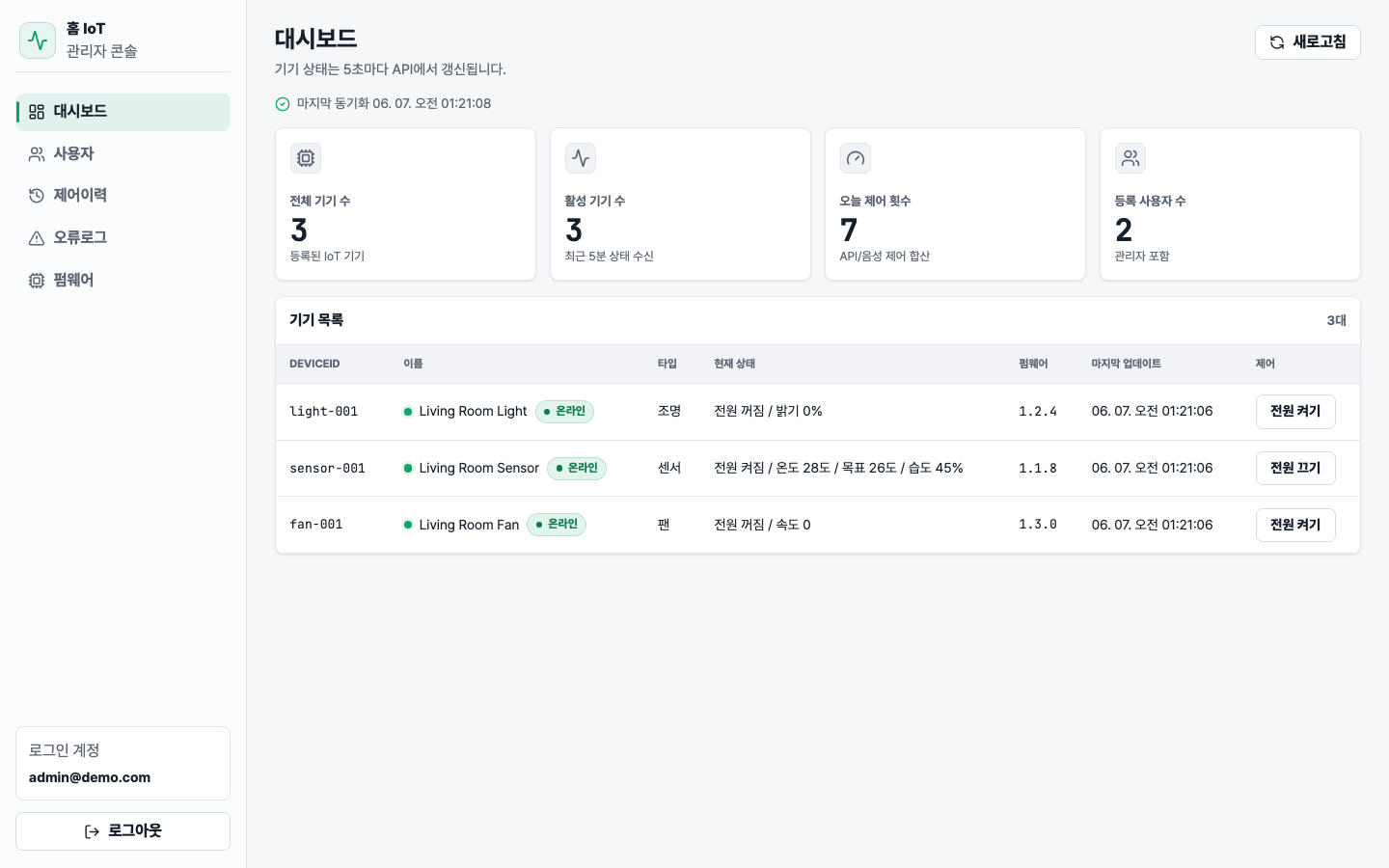Click the gauge icon on 오늘 제어 횟수 card

[856, 158]
